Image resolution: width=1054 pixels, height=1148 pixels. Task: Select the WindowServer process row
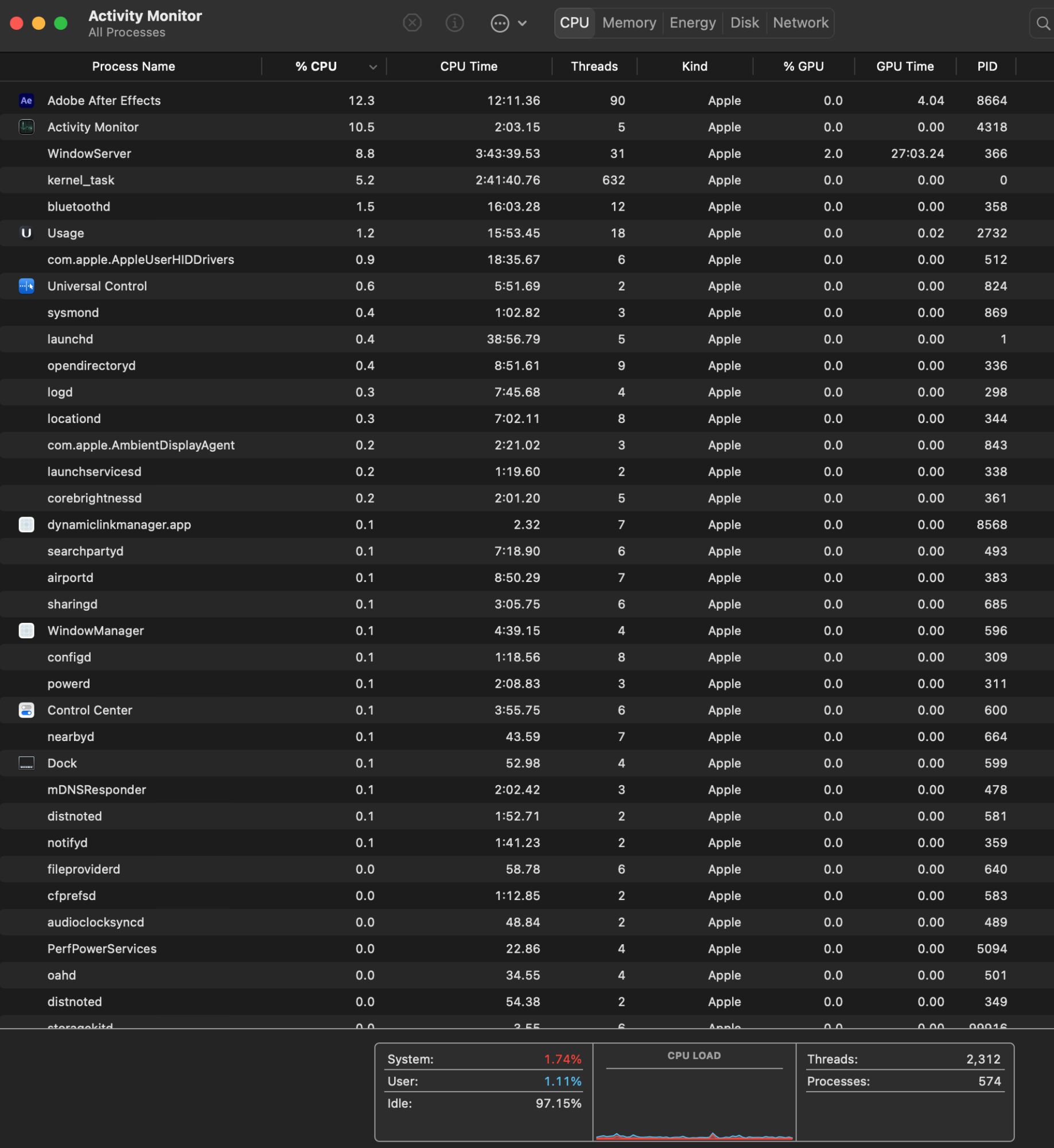click(527, 154)
